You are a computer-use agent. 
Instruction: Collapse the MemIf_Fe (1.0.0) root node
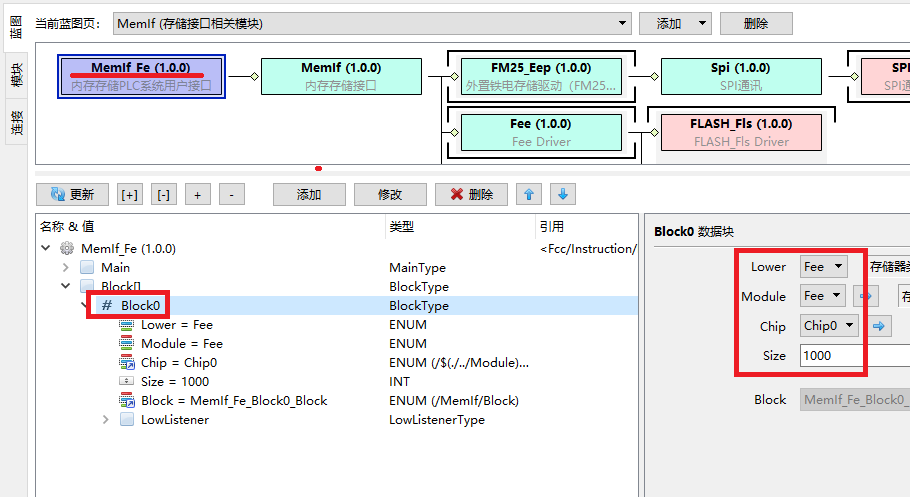46,249
